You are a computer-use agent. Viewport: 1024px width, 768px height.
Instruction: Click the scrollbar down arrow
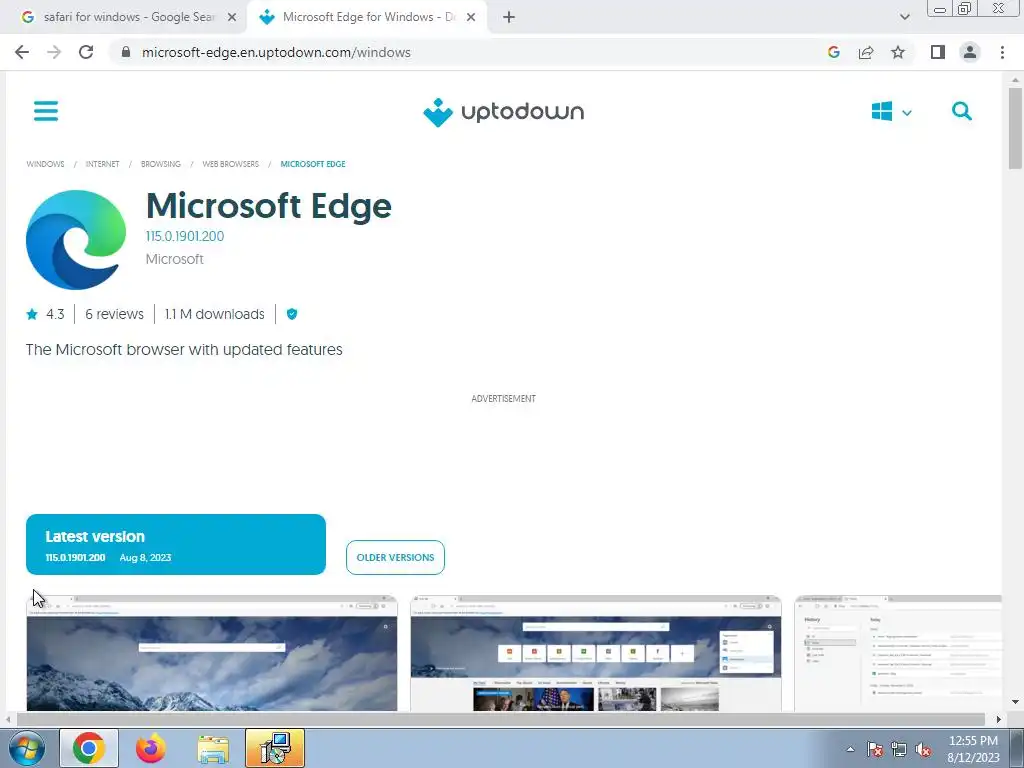[1015, 703]
